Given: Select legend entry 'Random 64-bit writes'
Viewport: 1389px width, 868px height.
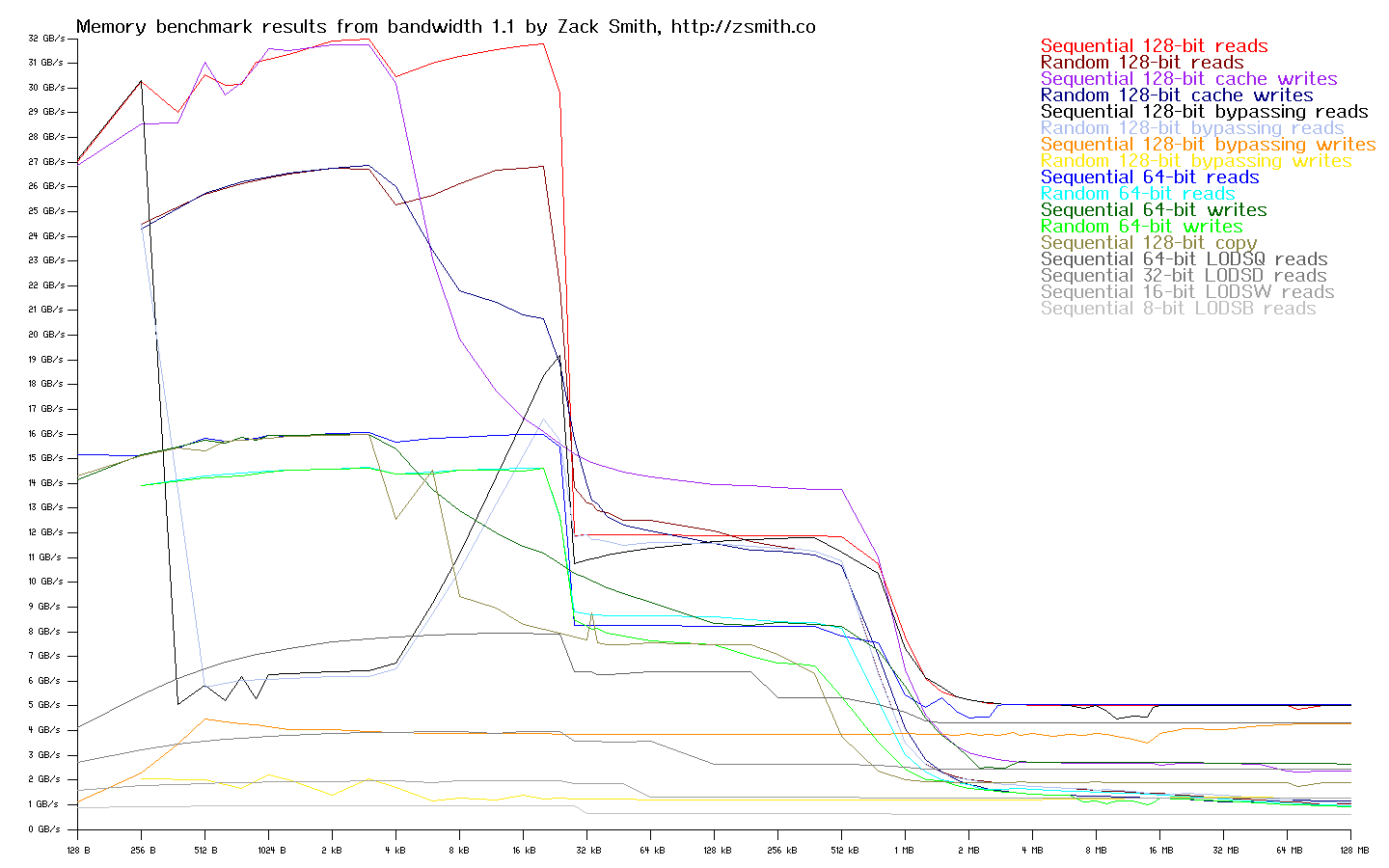Looking at the screenshot, I should click(x=1142, y=227).
